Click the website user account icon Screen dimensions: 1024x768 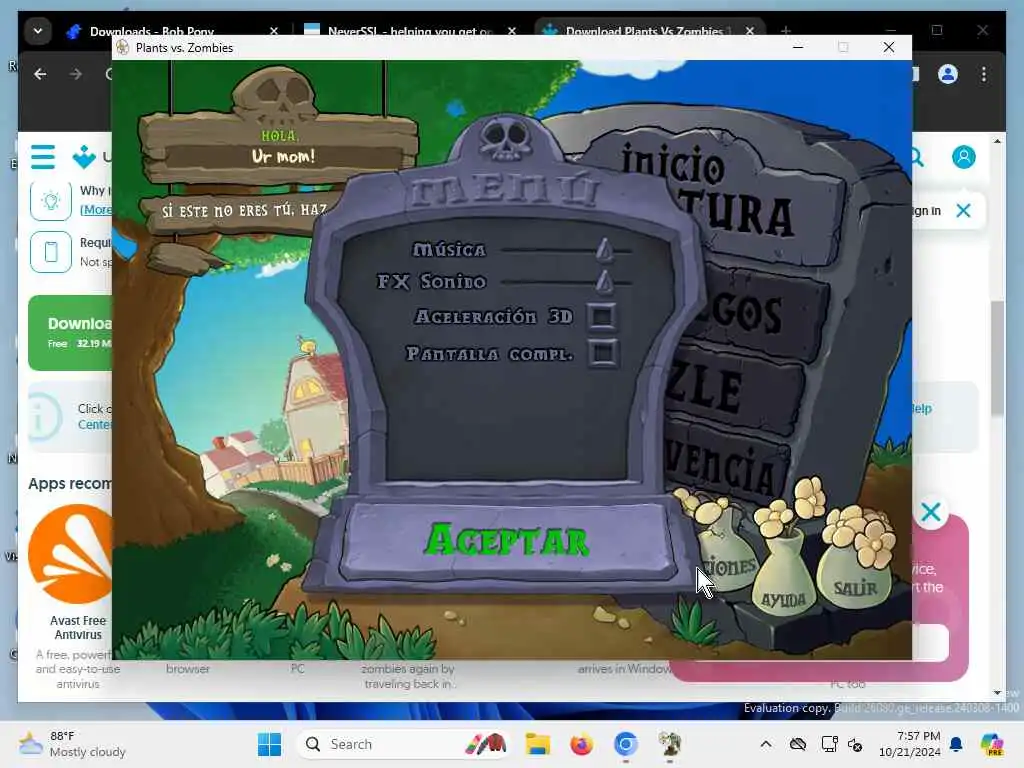coord(963,157)
